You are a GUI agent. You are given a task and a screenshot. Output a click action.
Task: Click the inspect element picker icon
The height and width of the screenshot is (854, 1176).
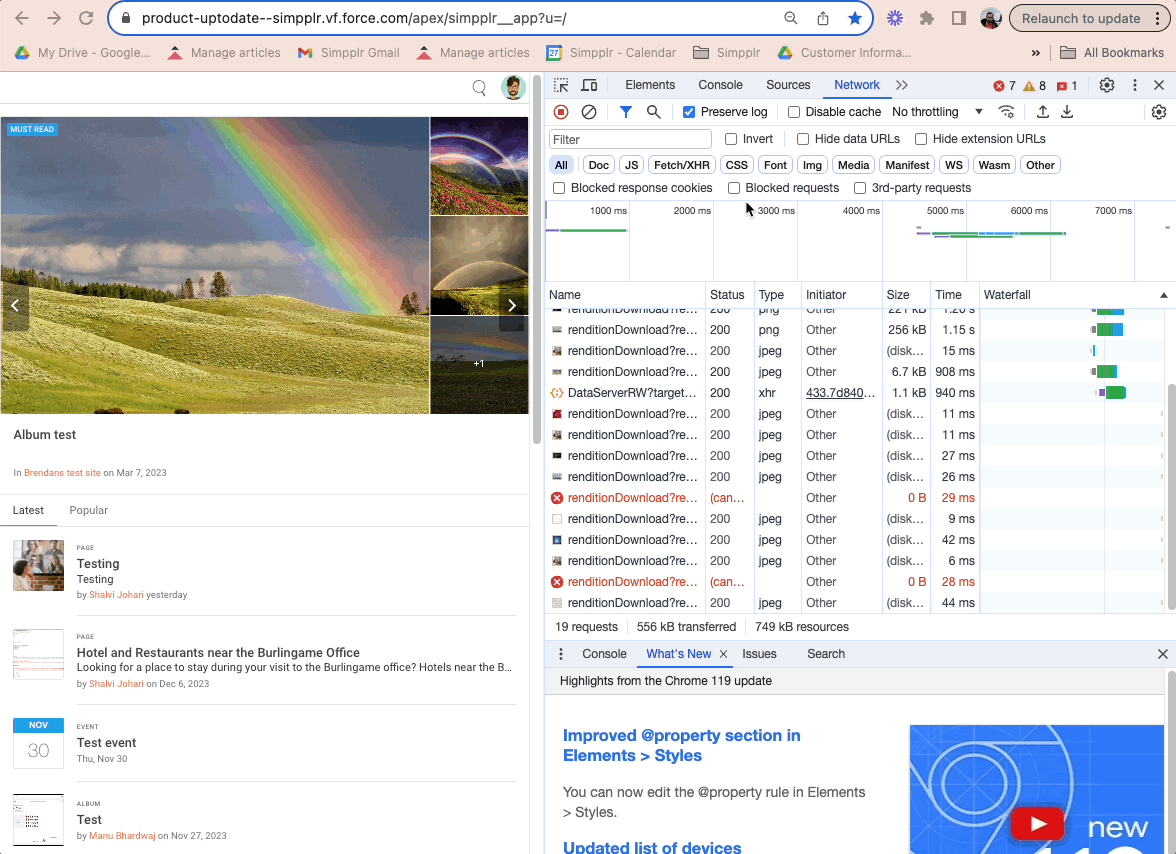[x=561, y=86]
